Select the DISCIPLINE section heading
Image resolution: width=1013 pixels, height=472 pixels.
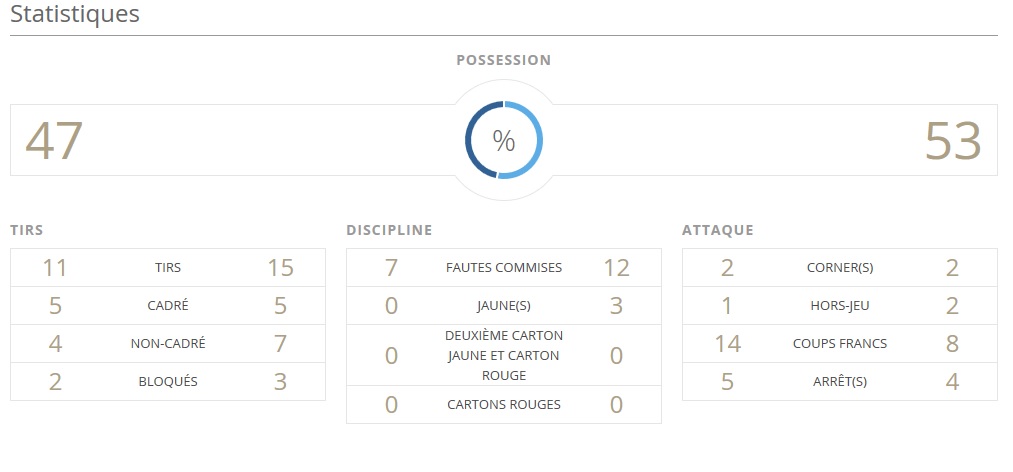pyautogui.click(x=389, y=230)
